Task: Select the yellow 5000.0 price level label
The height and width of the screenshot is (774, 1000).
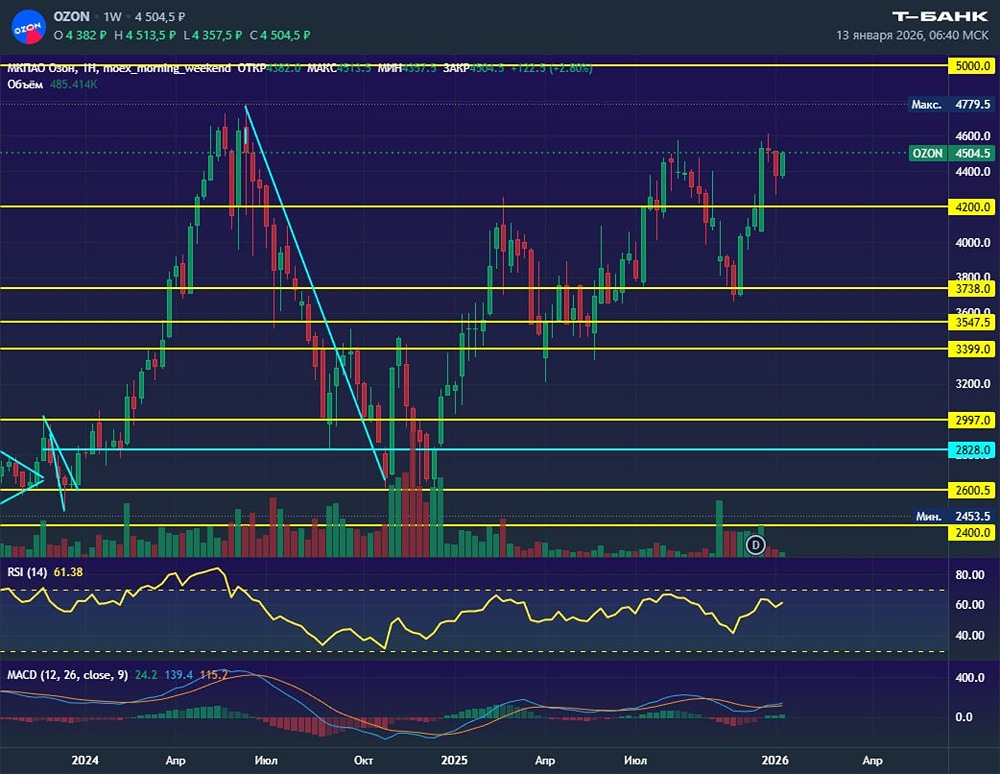Action: 971,66
